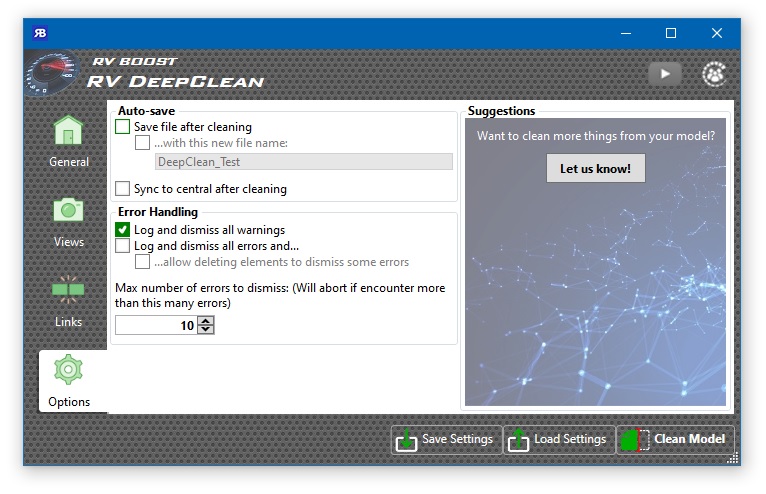Click the DeepClean_Test file name field

tap(304, 162)
